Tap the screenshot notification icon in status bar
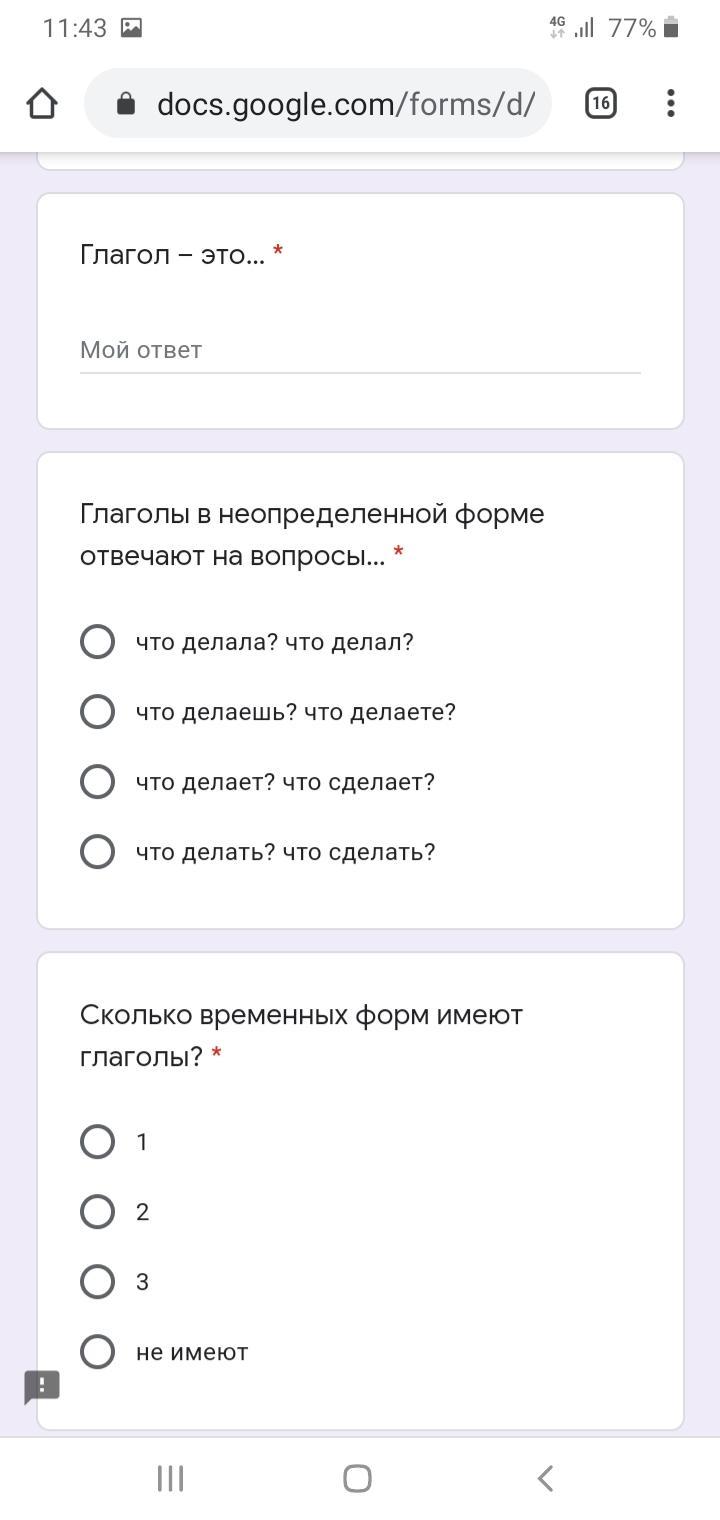Viewport: 720px width, 1520px height. click(x=131, y=28)
